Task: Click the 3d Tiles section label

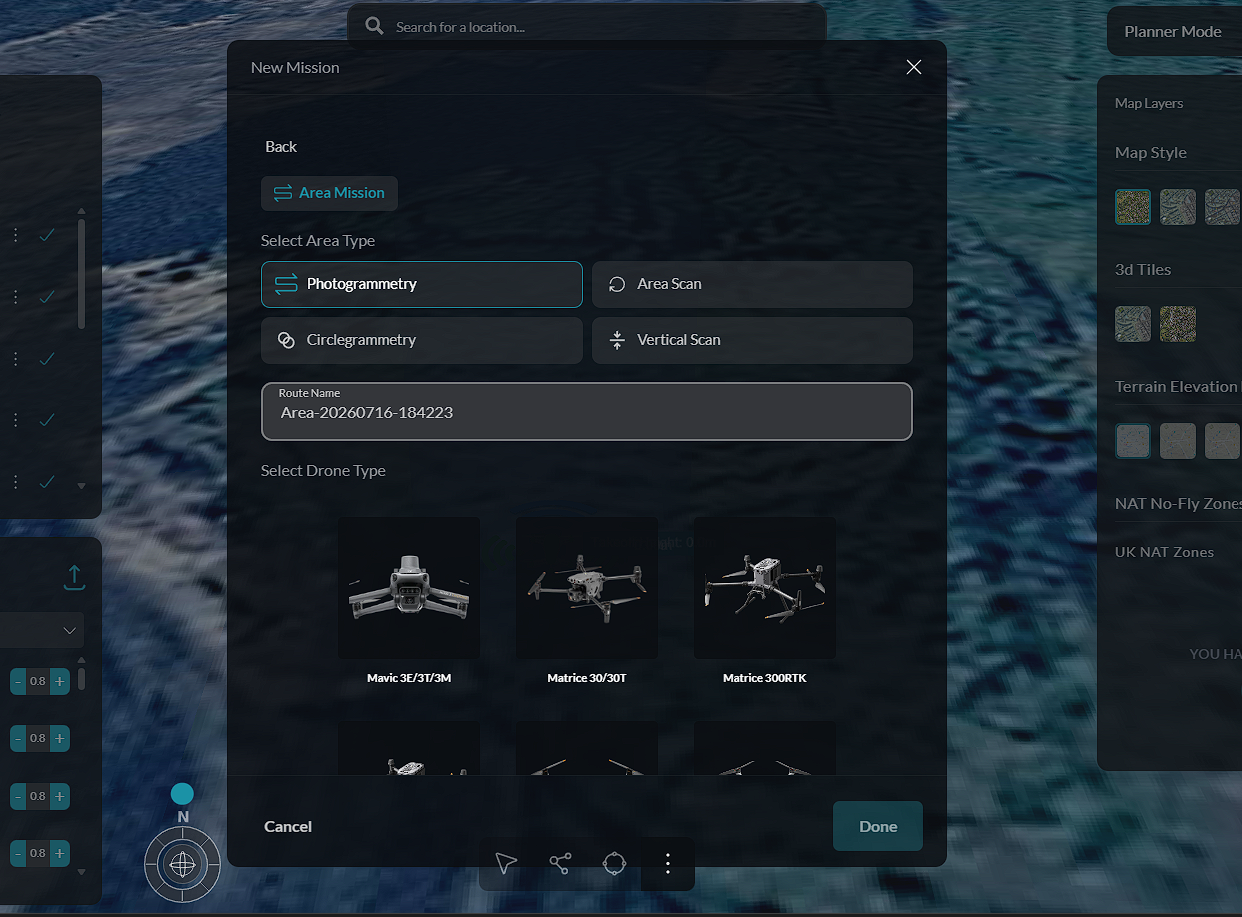Action: [x=1143, y=270]
